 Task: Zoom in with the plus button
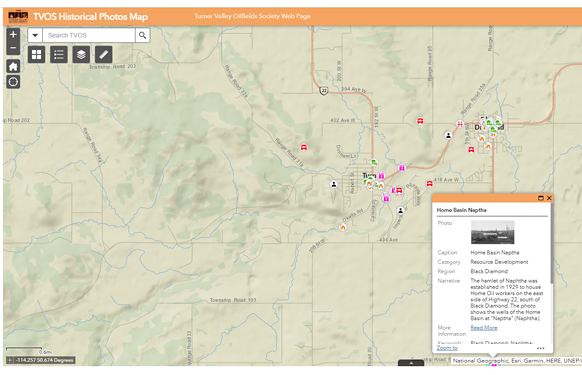(x=13, y=35)
